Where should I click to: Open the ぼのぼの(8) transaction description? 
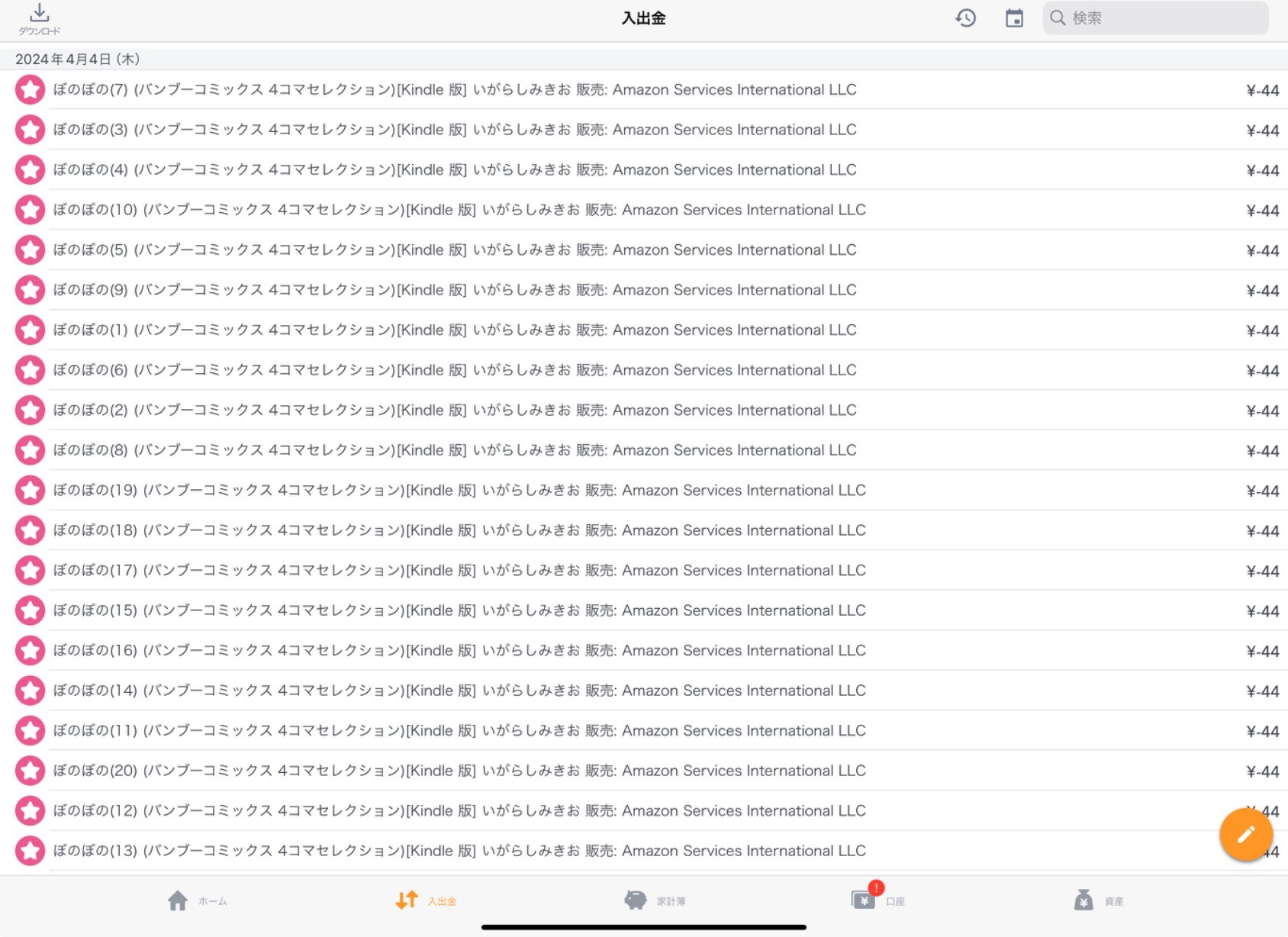coord(455,450)
